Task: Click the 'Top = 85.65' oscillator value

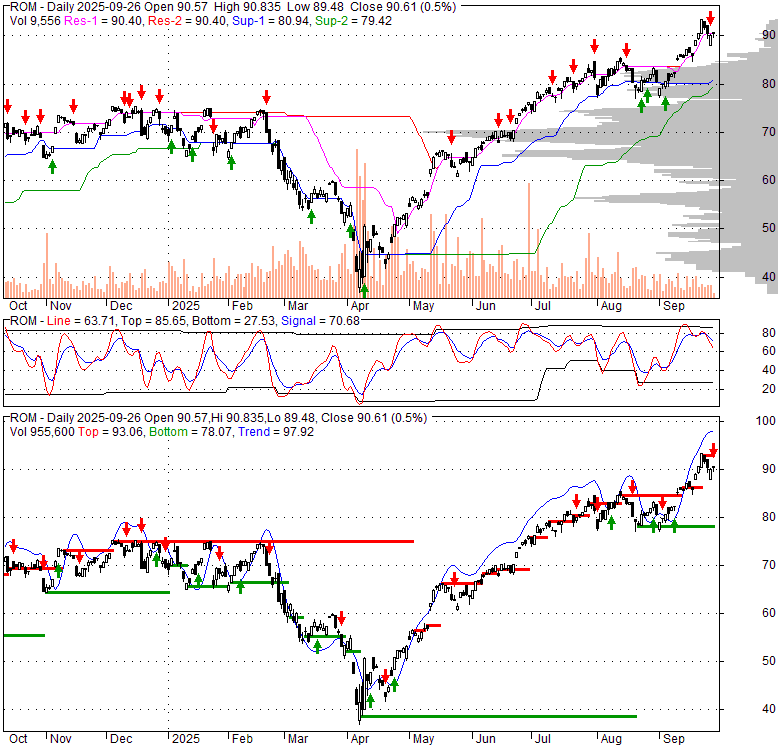Action: pyautogui.click(x=153, y=321)
